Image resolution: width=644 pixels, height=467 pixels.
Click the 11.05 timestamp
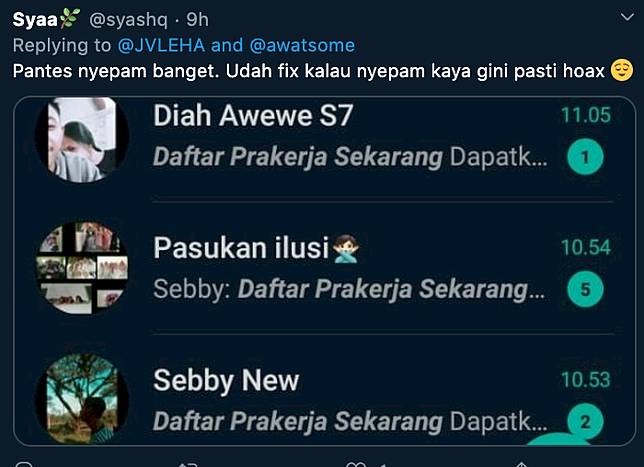586,115
